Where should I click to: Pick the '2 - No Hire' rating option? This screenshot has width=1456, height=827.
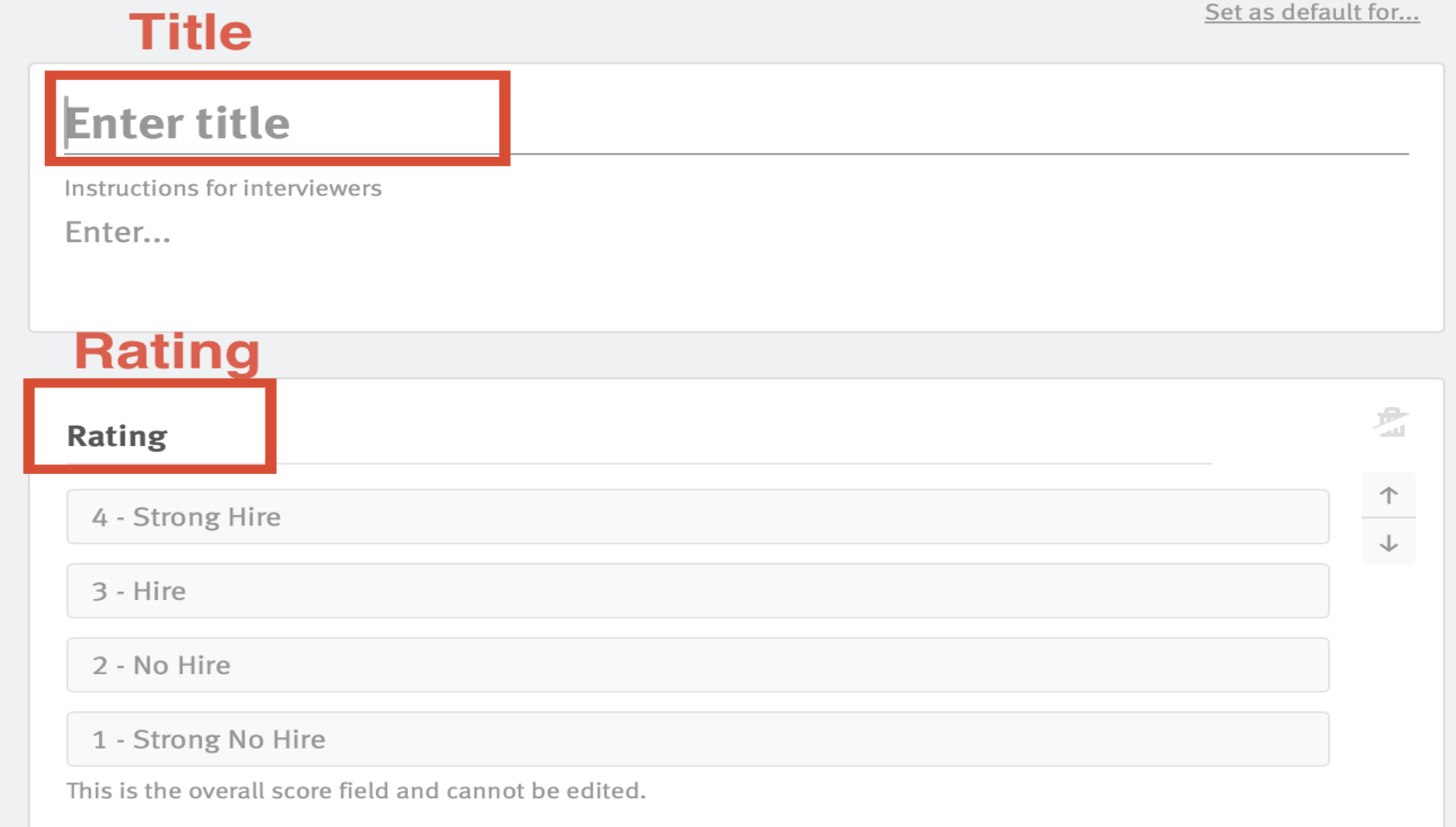coord(698,665)
